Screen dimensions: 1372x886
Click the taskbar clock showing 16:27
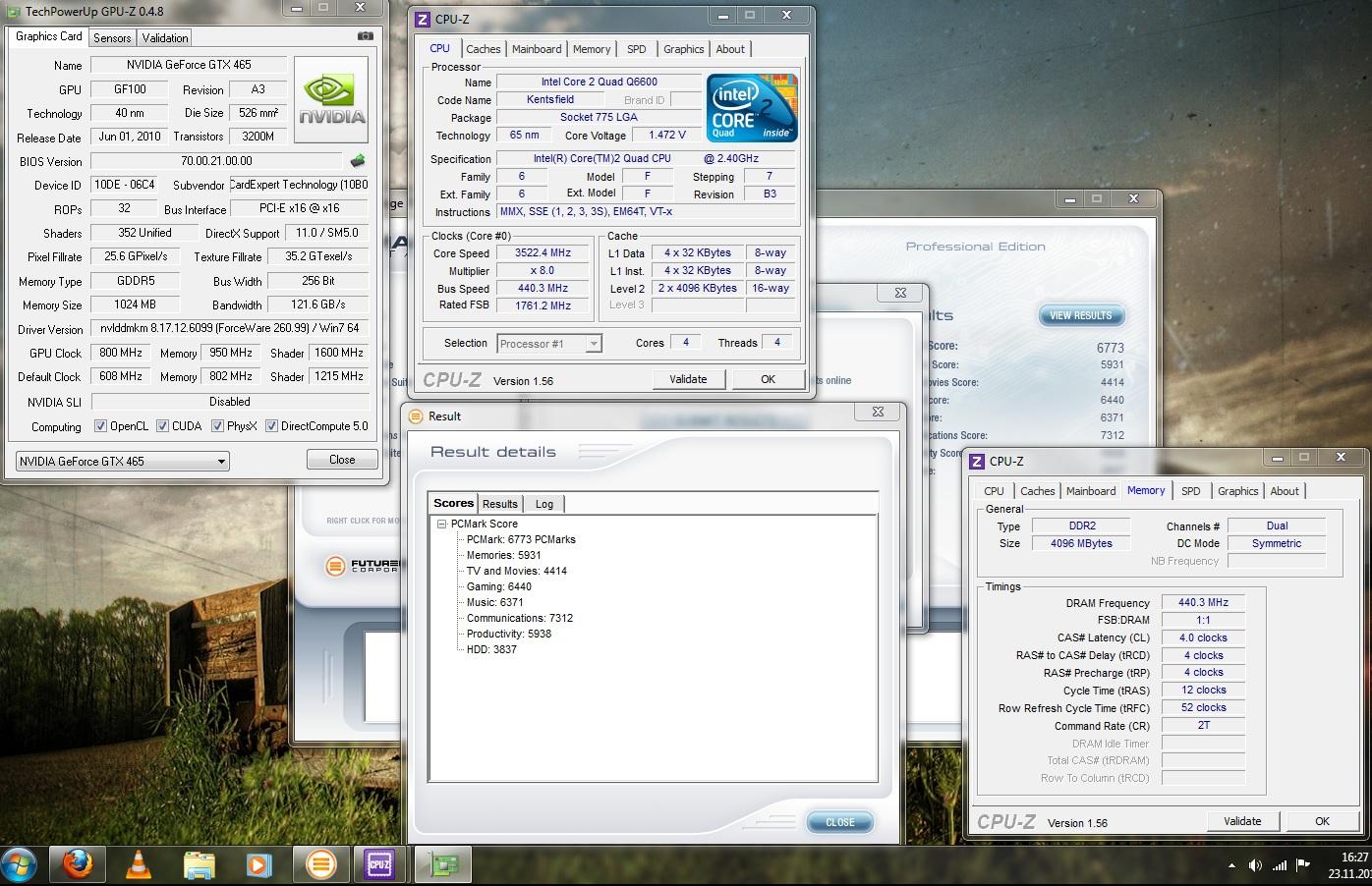coord(1352,864)
